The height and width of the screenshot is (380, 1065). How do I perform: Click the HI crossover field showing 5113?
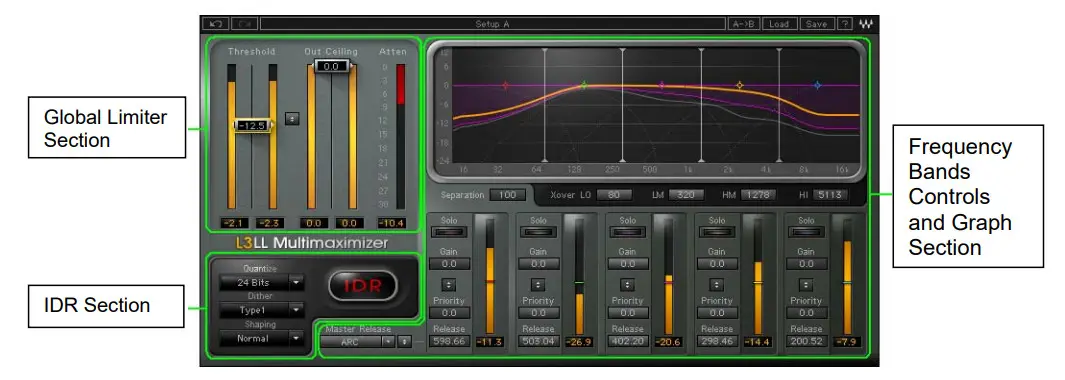click(x=830, y=195)
